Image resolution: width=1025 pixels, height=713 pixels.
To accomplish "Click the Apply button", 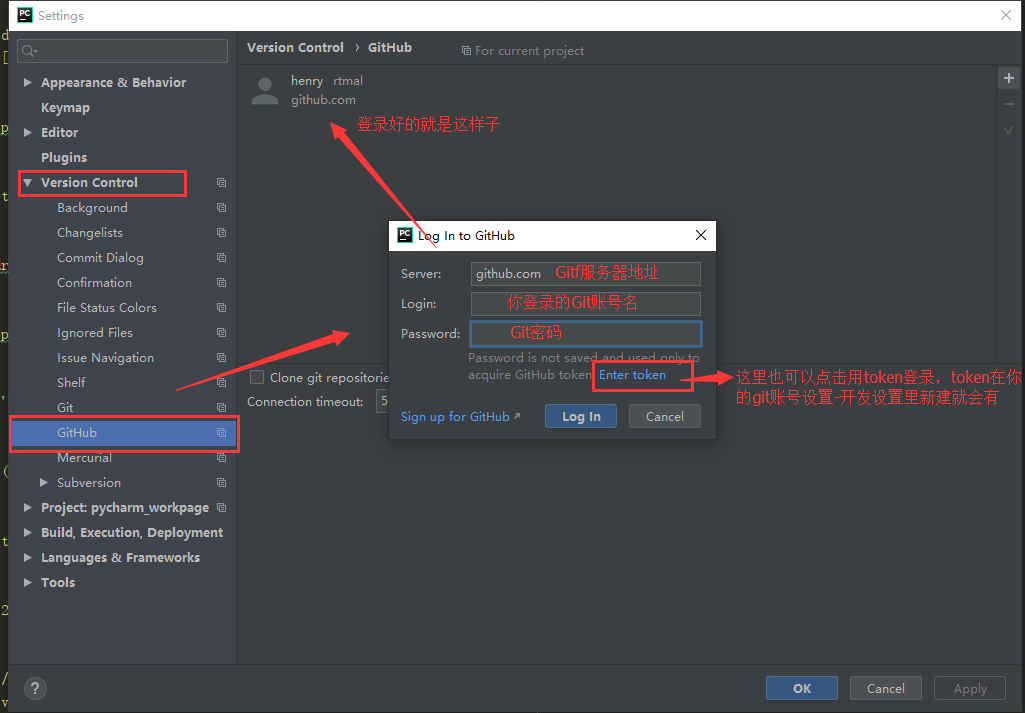I will [x=970, y=688].
